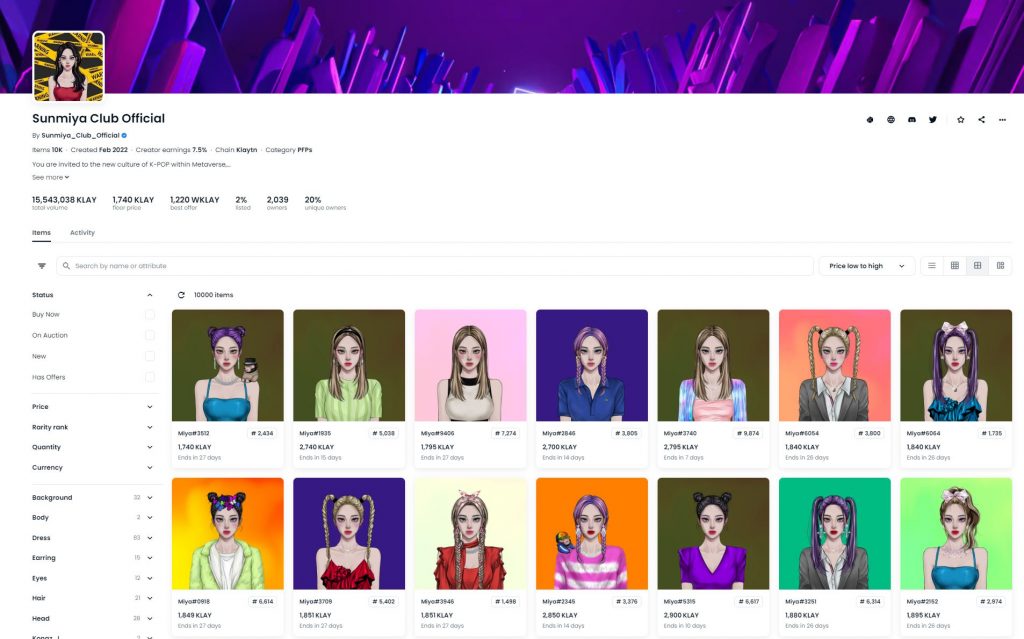Switch to the mosaic layout view icon
Image resolution: width=1024 pixels, height=639 pixels.
tap(1000, 265)
